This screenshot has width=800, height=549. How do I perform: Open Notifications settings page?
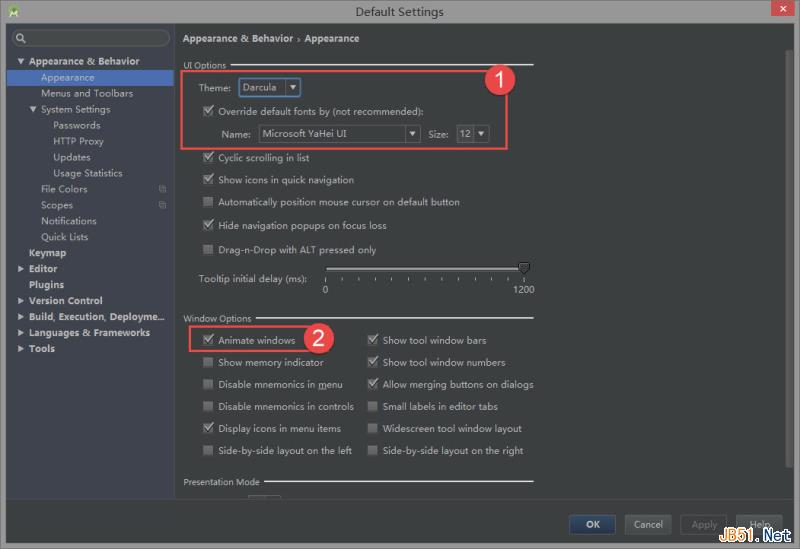click(69, 221)
